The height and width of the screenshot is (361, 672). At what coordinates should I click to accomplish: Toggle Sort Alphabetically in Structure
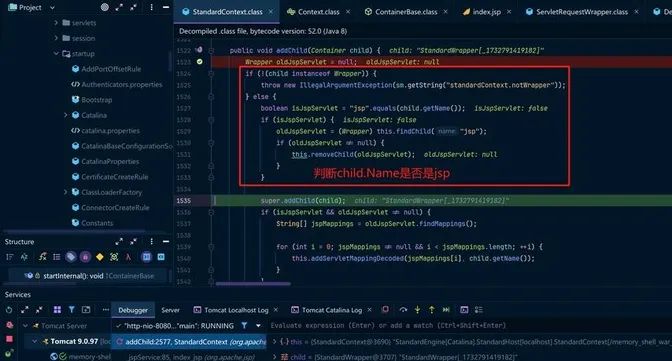tap(24, 257)
